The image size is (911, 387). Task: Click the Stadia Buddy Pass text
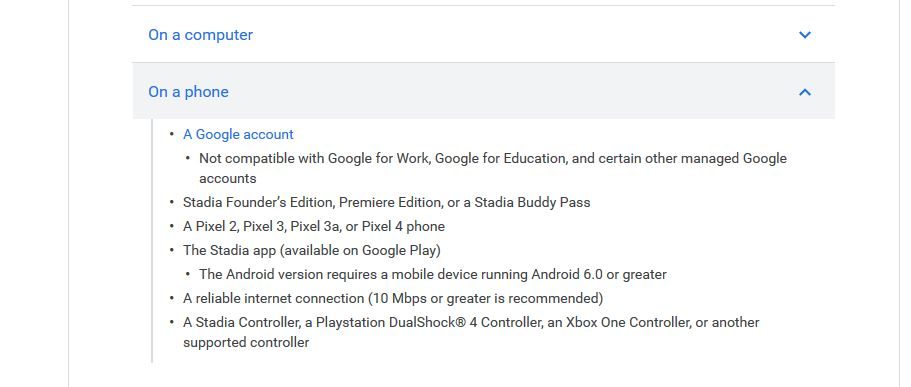(532, 203)
